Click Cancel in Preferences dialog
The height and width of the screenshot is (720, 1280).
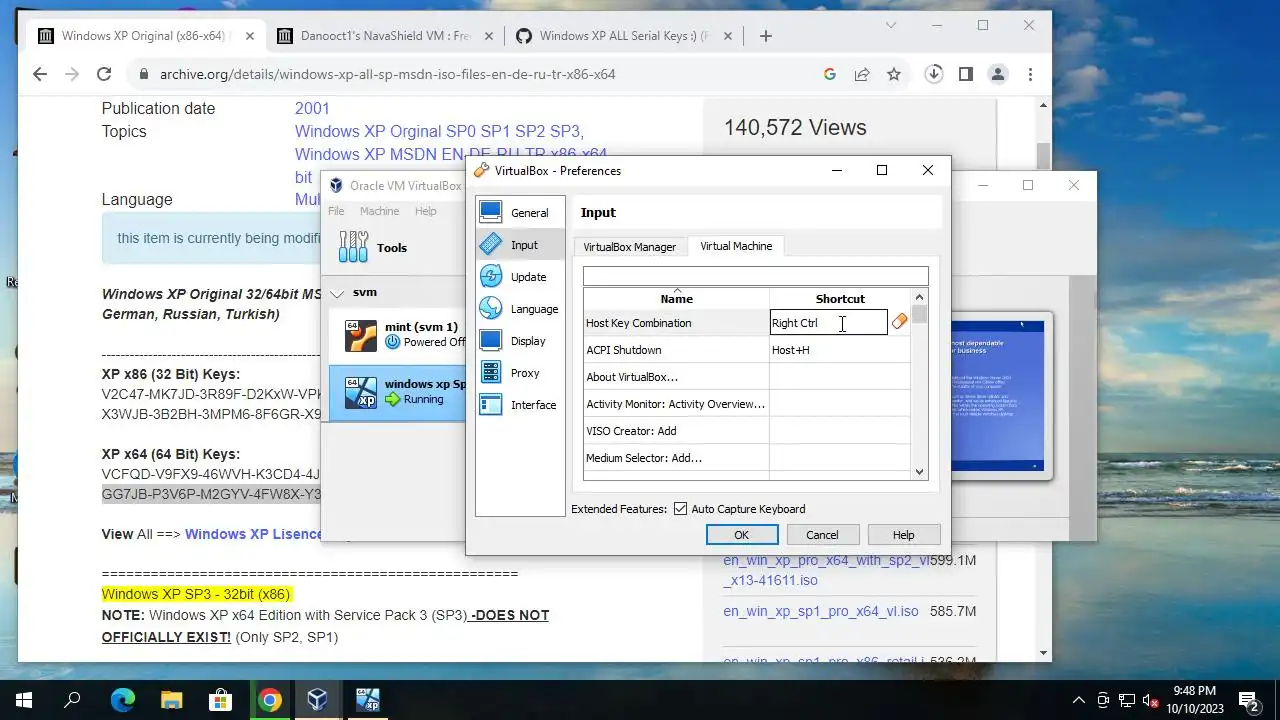[822, 535]
